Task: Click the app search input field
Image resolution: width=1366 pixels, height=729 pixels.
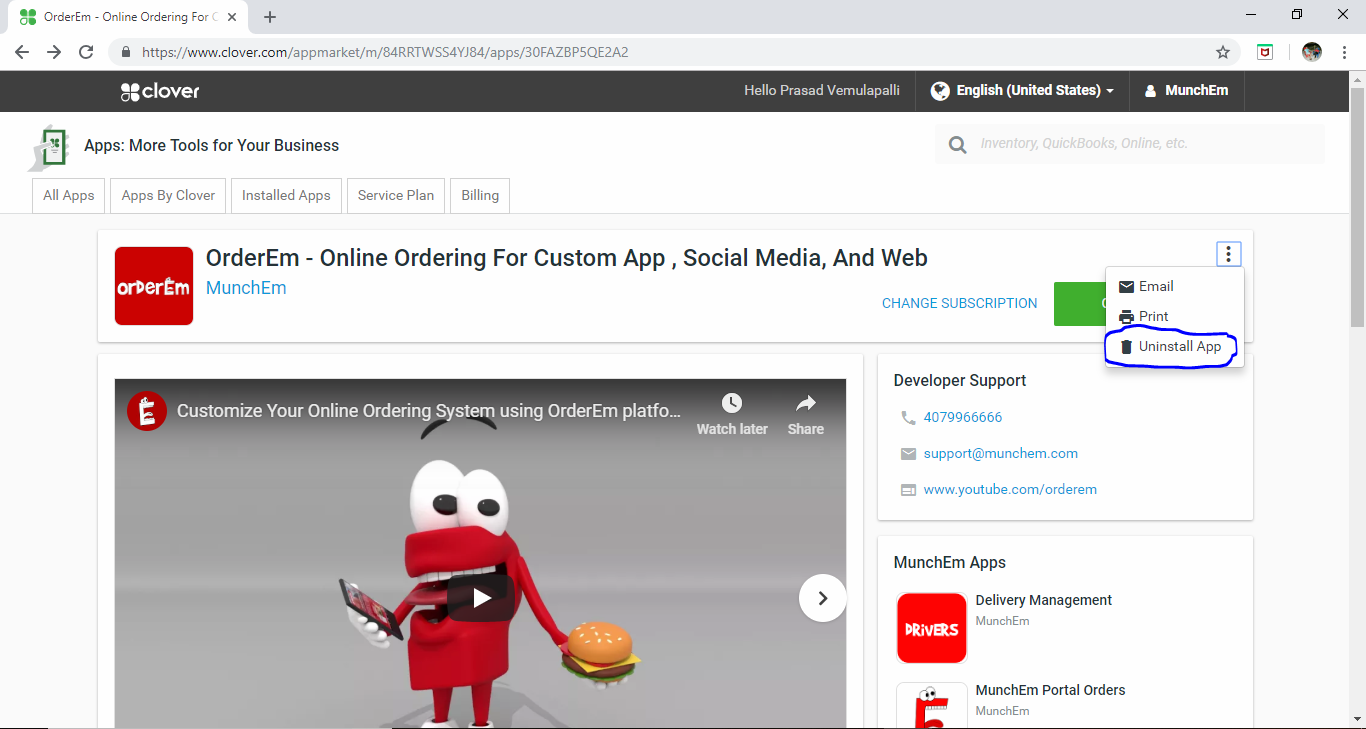Action: tap(1140, 144)
